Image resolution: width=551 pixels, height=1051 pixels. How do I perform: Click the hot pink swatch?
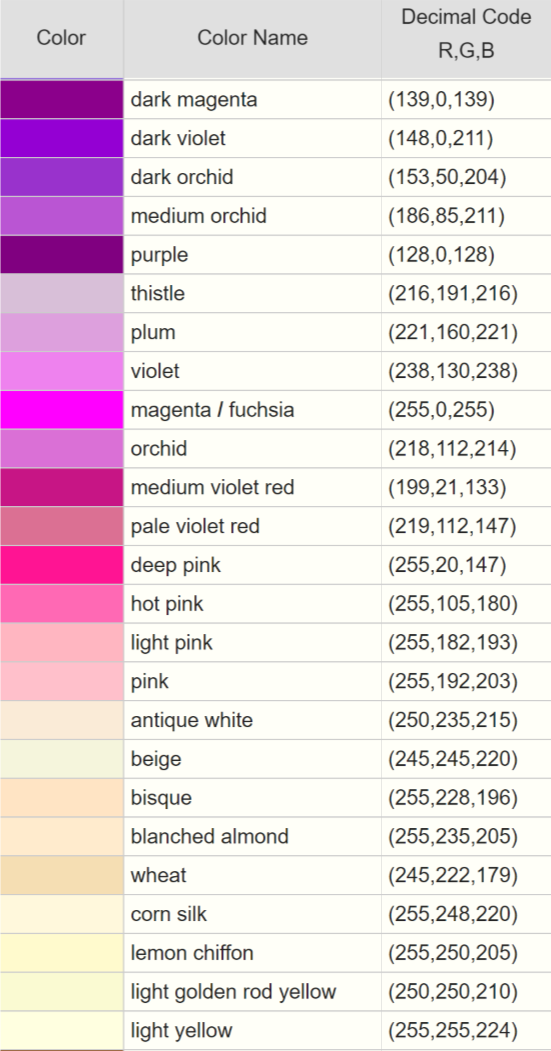pyautogui.click(x=62, y=605)
